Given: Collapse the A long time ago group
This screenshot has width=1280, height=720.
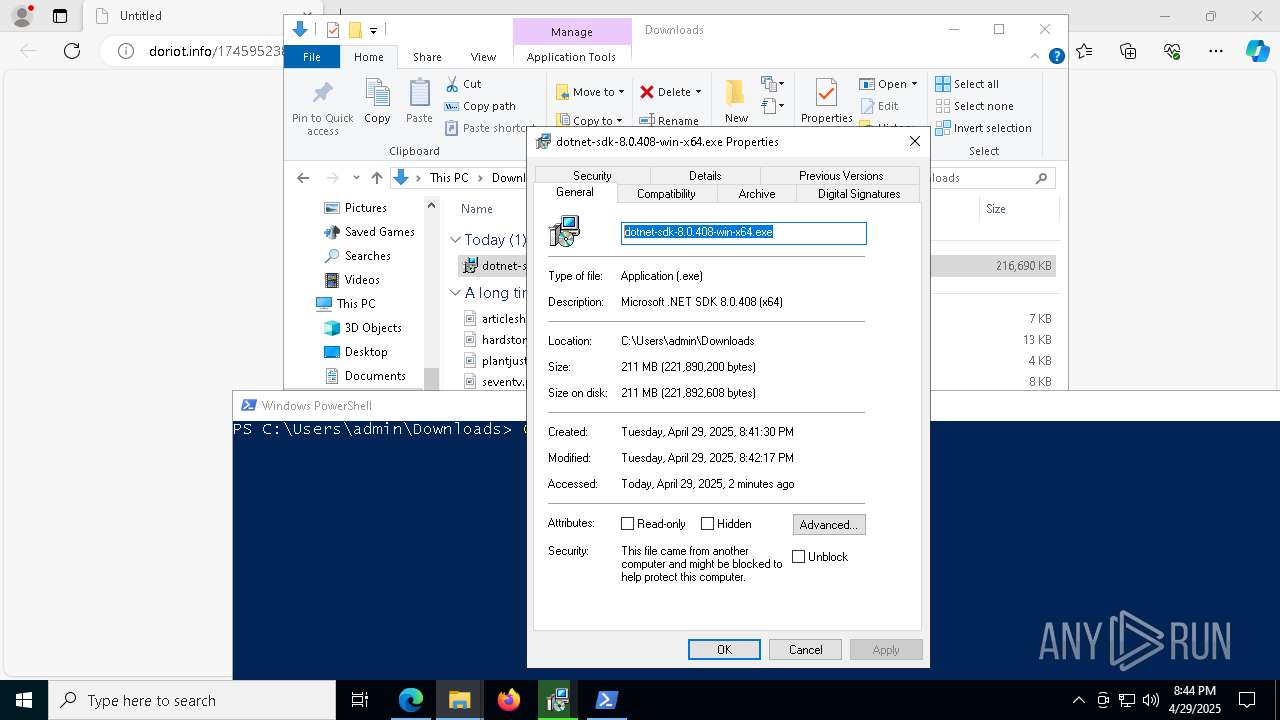Looking at the screenshot, I should tap(455, 293).
